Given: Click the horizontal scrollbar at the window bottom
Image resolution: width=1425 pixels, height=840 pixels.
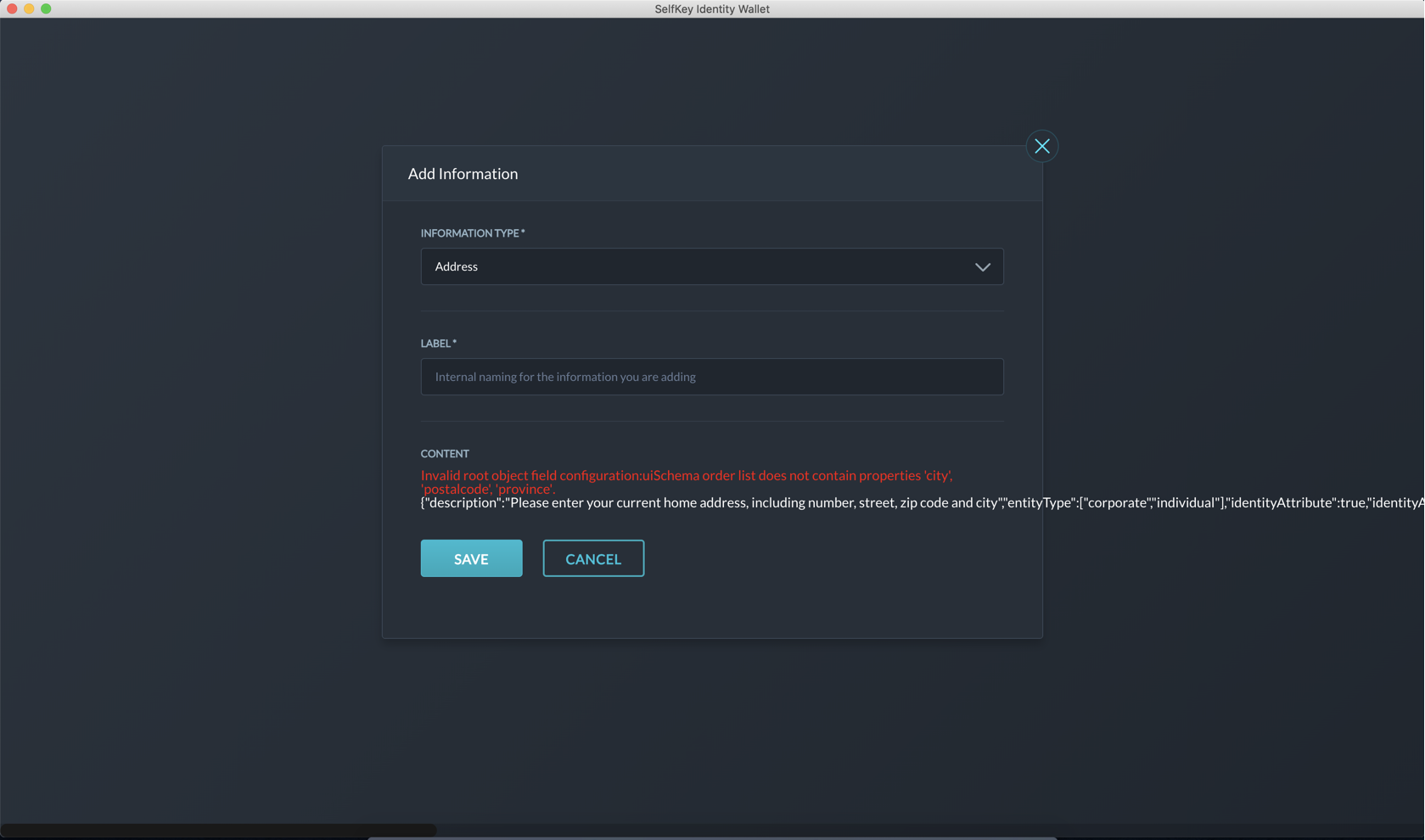Looking at the screenshot, I should [218, 831].
